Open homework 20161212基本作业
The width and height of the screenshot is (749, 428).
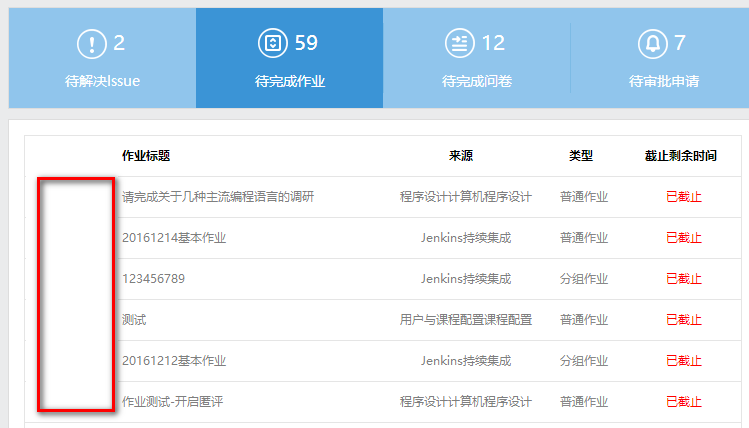(174, 361)
